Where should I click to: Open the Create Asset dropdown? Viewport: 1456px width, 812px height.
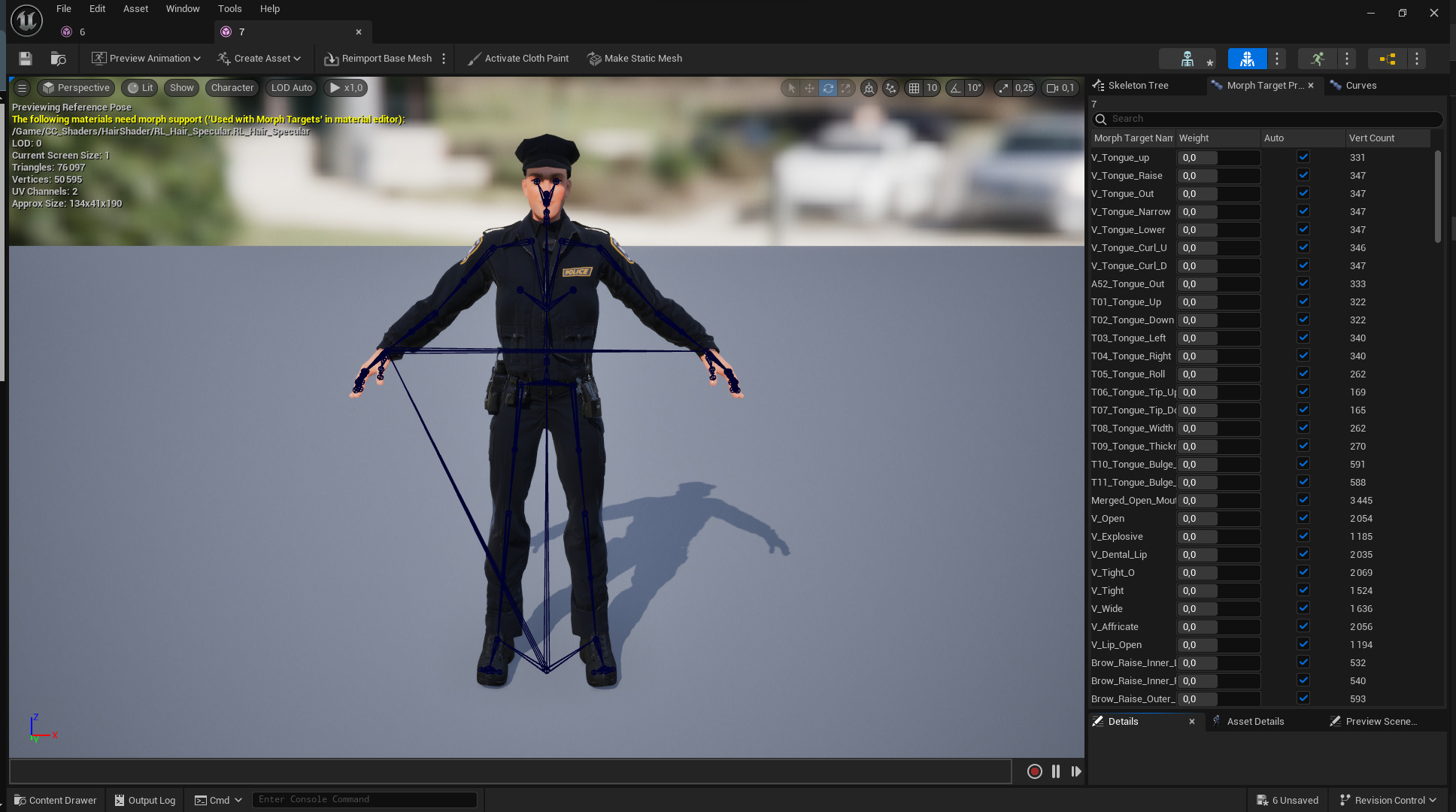click(x=259, y=59)
